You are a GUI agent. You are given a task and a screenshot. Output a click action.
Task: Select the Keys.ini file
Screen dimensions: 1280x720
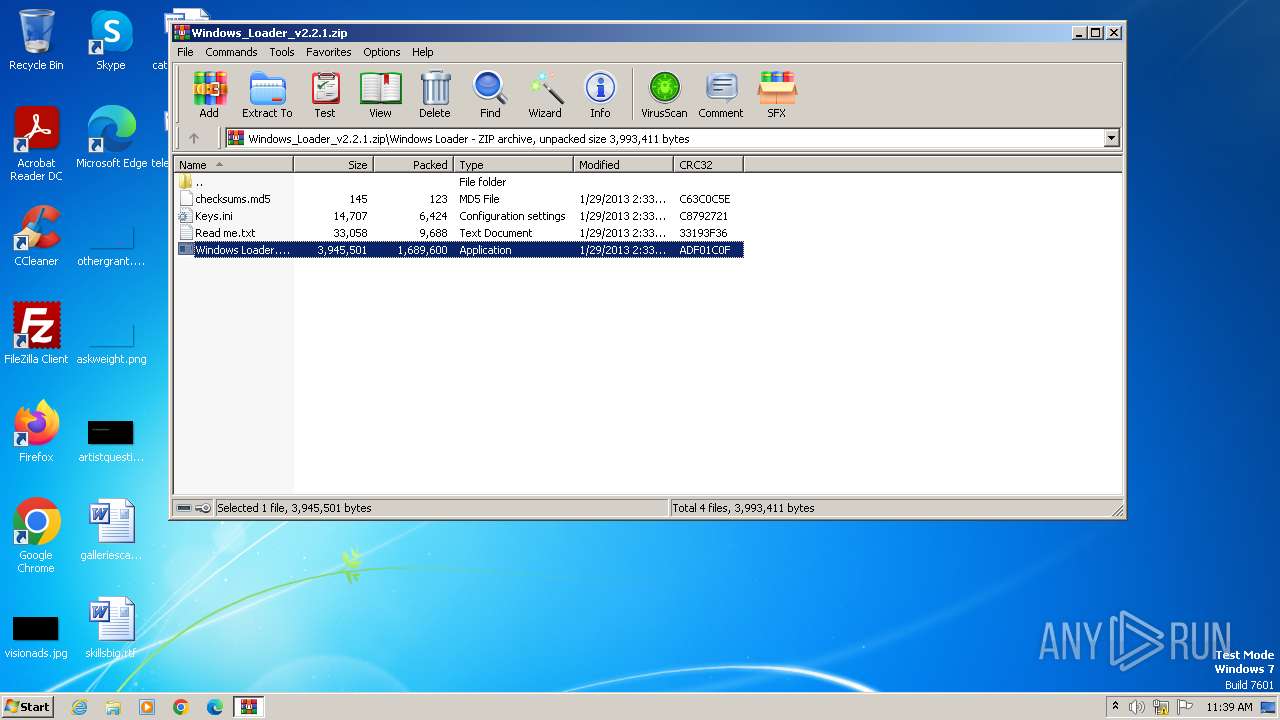459,216
